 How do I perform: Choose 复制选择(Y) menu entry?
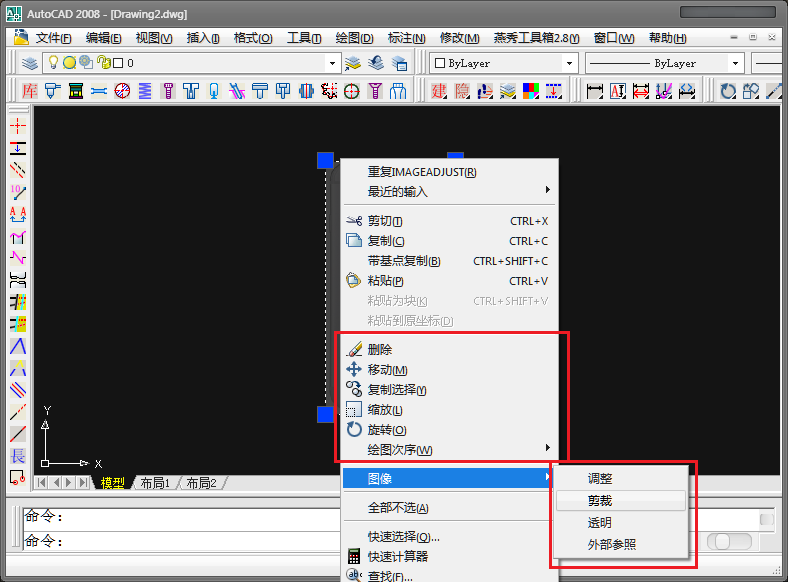450,390
